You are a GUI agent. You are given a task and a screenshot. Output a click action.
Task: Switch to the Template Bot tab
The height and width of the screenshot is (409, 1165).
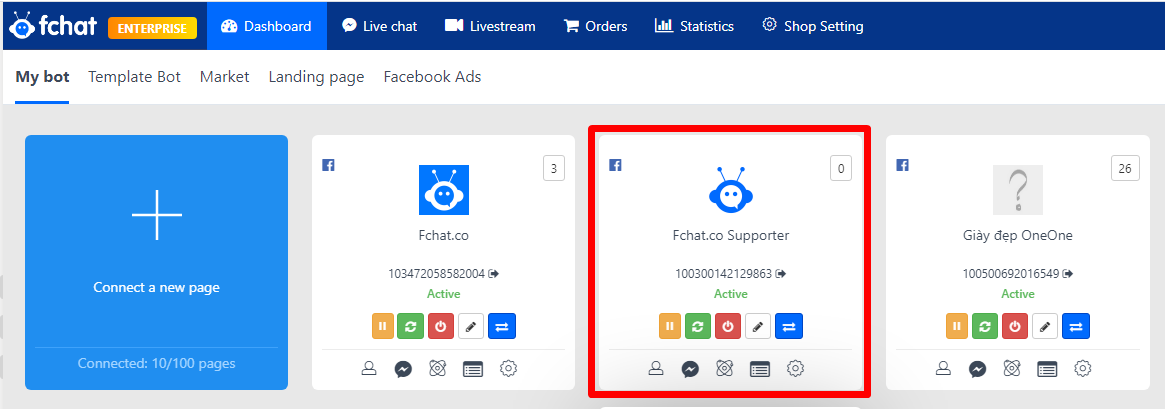click(x=134, y=77)
